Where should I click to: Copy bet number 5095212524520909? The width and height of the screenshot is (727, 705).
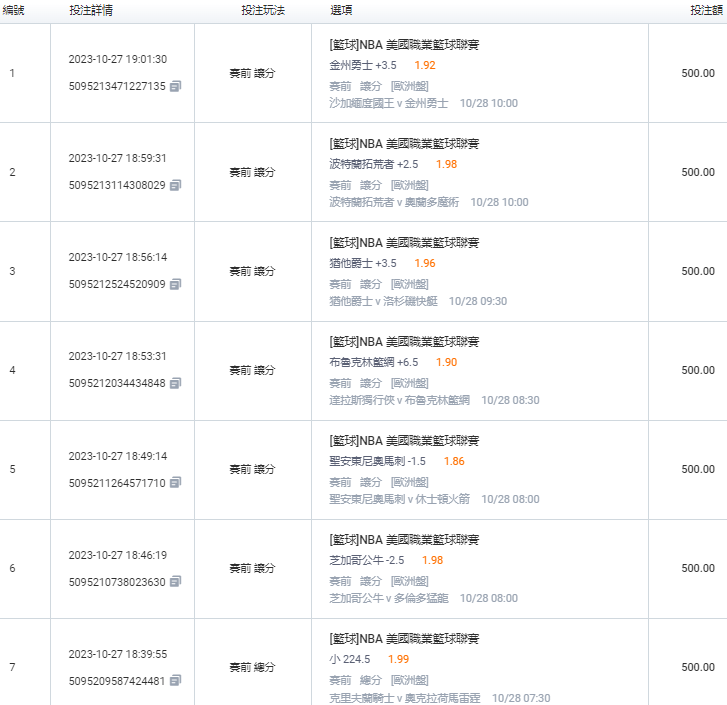pos(175,284)
